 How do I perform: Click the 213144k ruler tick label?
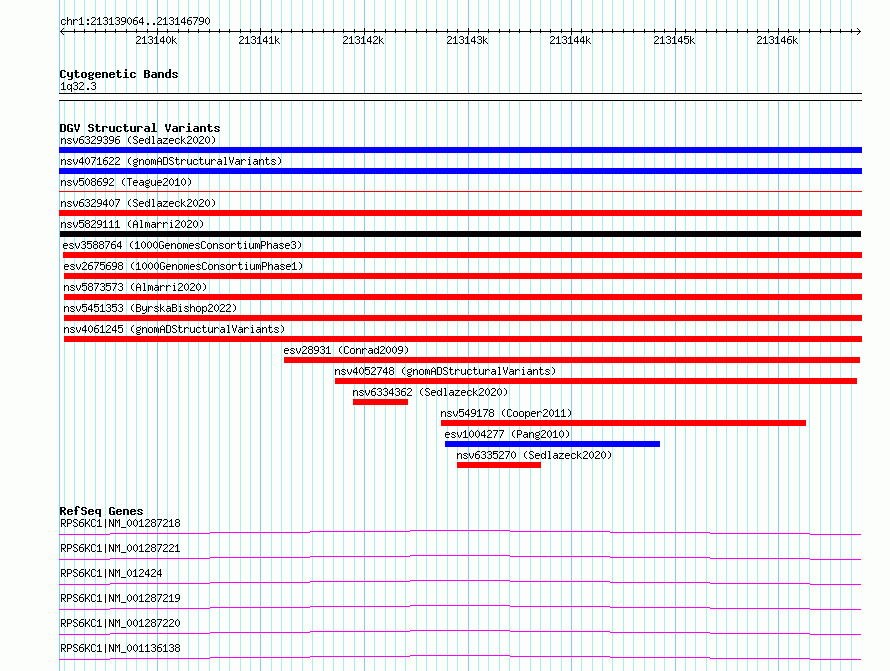click(x=570, y=40)
